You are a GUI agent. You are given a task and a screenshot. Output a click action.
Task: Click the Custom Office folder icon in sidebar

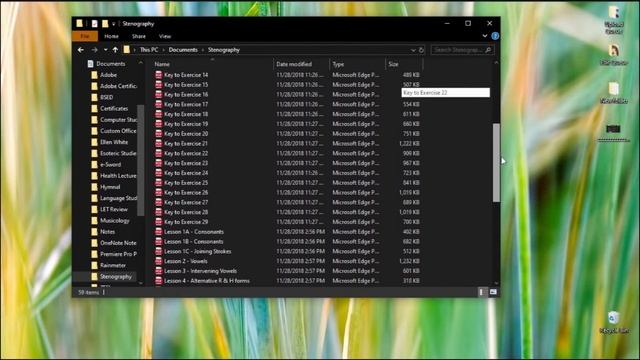point(94,131)
